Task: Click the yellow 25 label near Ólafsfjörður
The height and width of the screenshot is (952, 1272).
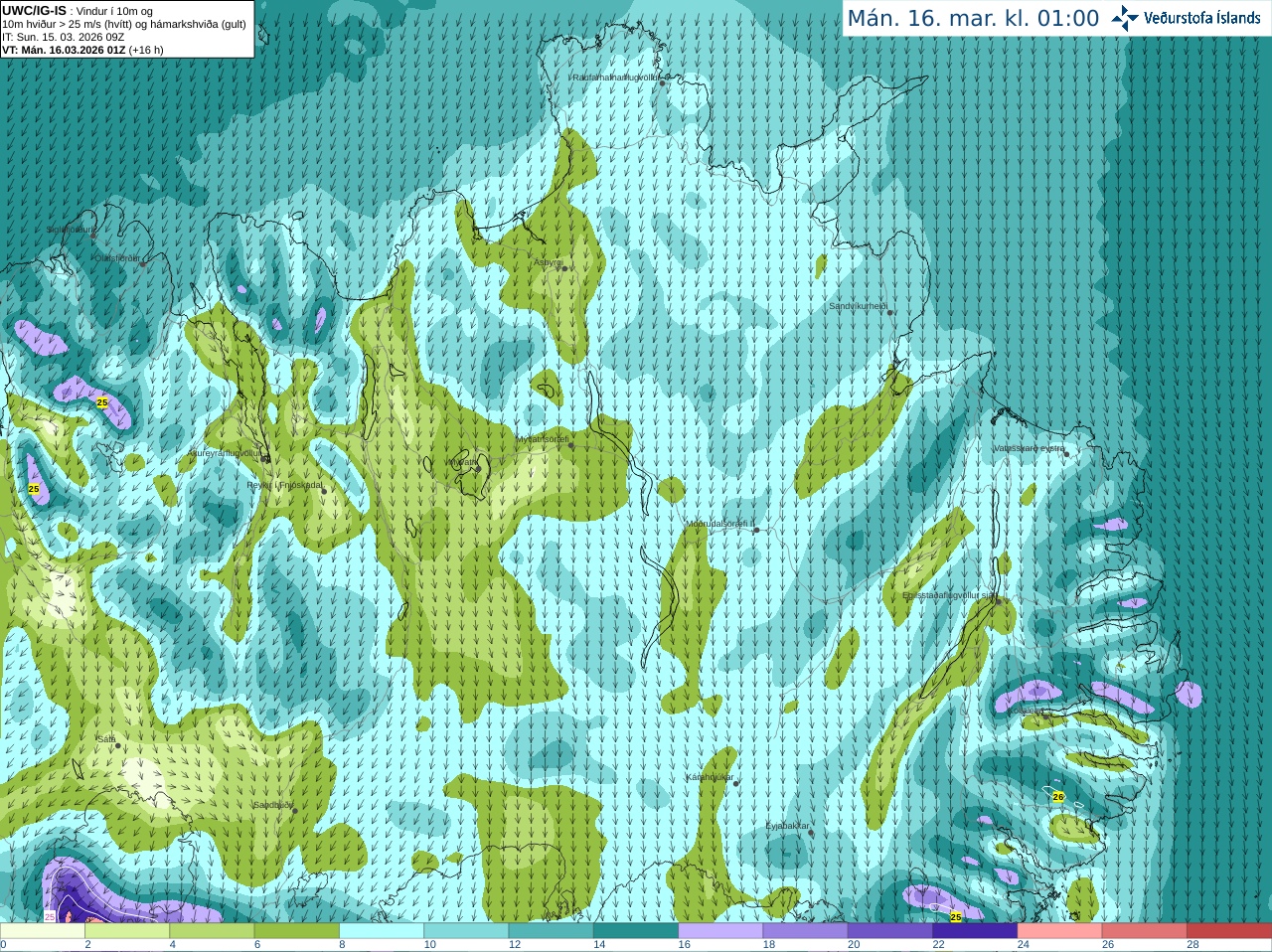Action: click(102, 402)
